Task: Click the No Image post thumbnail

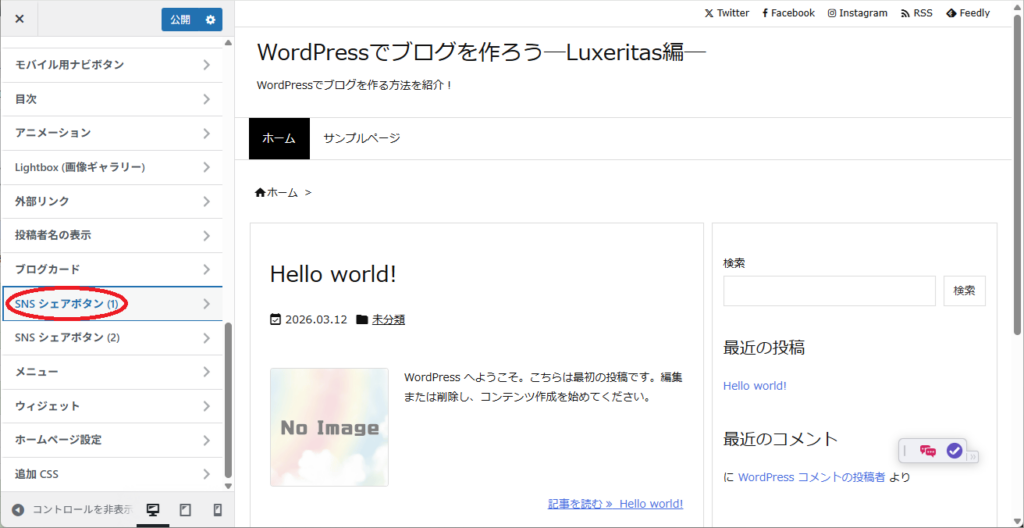Action: (329, 427)
